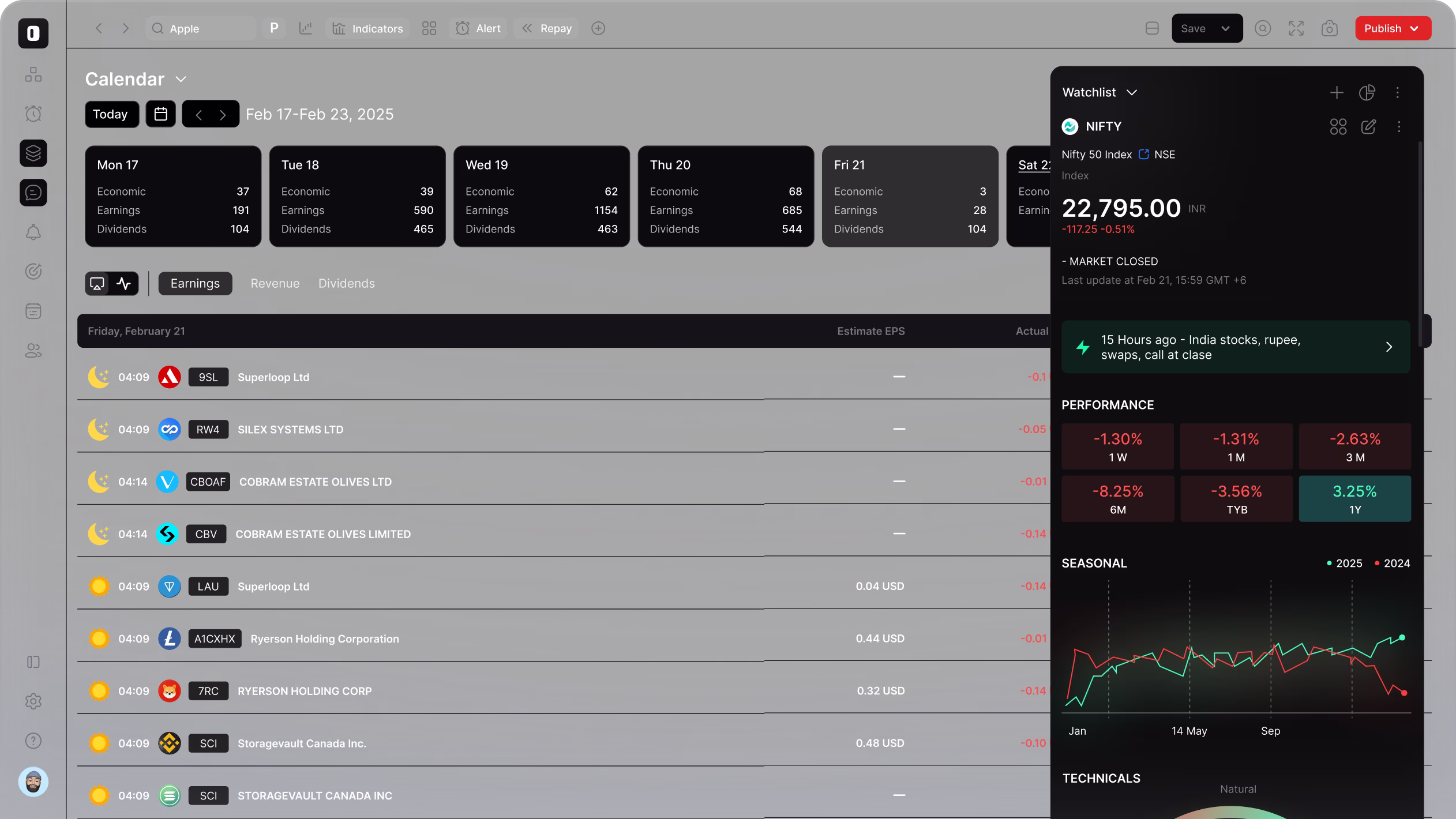Switch to the Revenue tab
Screen dimensions: 1456x819
coord(275,283)
